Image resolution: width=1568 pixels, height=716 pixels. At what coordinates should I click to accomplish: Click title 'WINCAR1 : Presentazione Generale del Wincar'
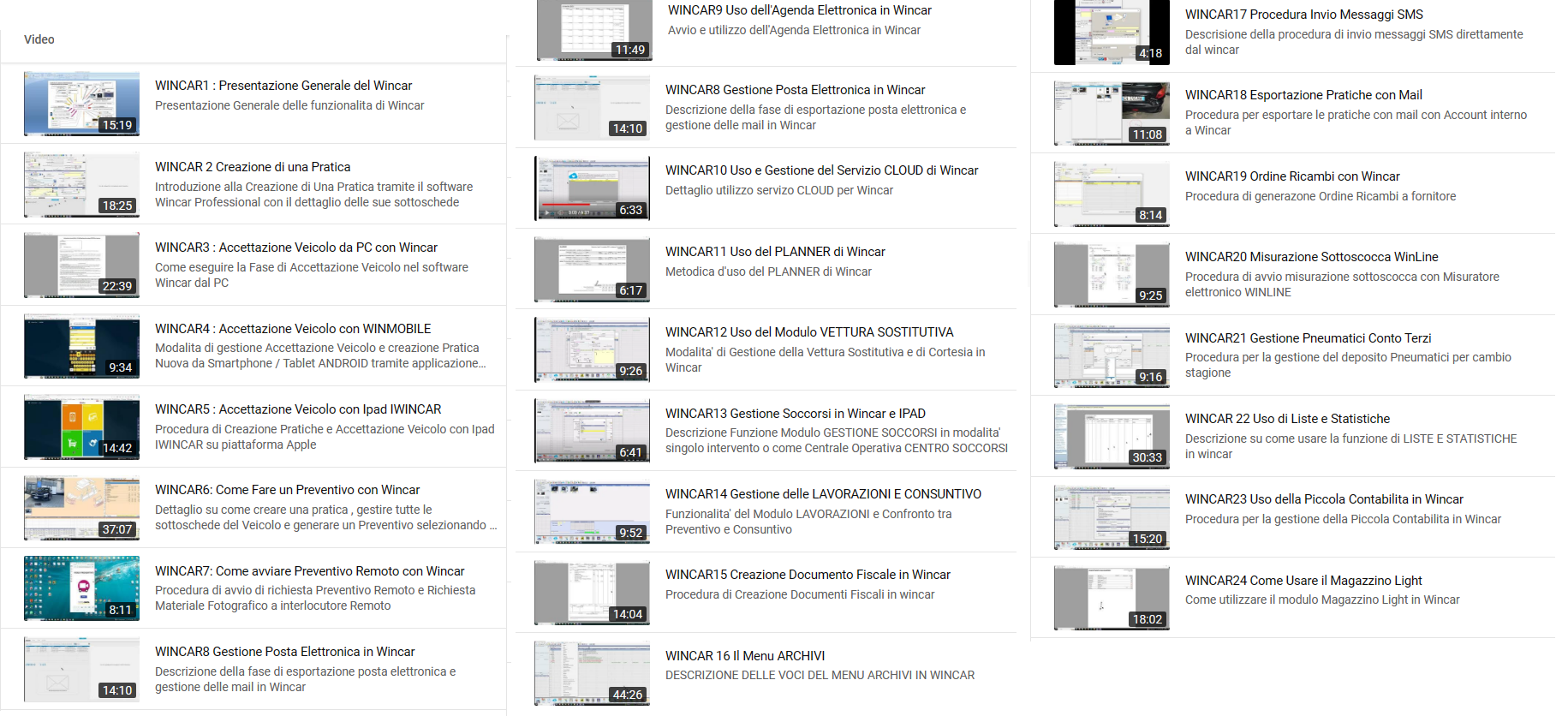[x=283, y=86]
